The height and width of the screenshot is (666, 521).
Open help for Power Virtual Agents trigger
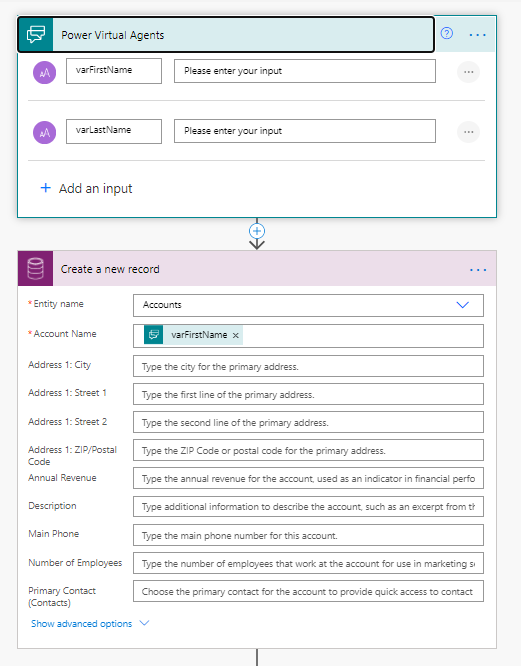pyautogui.click(x=447, y=33)
